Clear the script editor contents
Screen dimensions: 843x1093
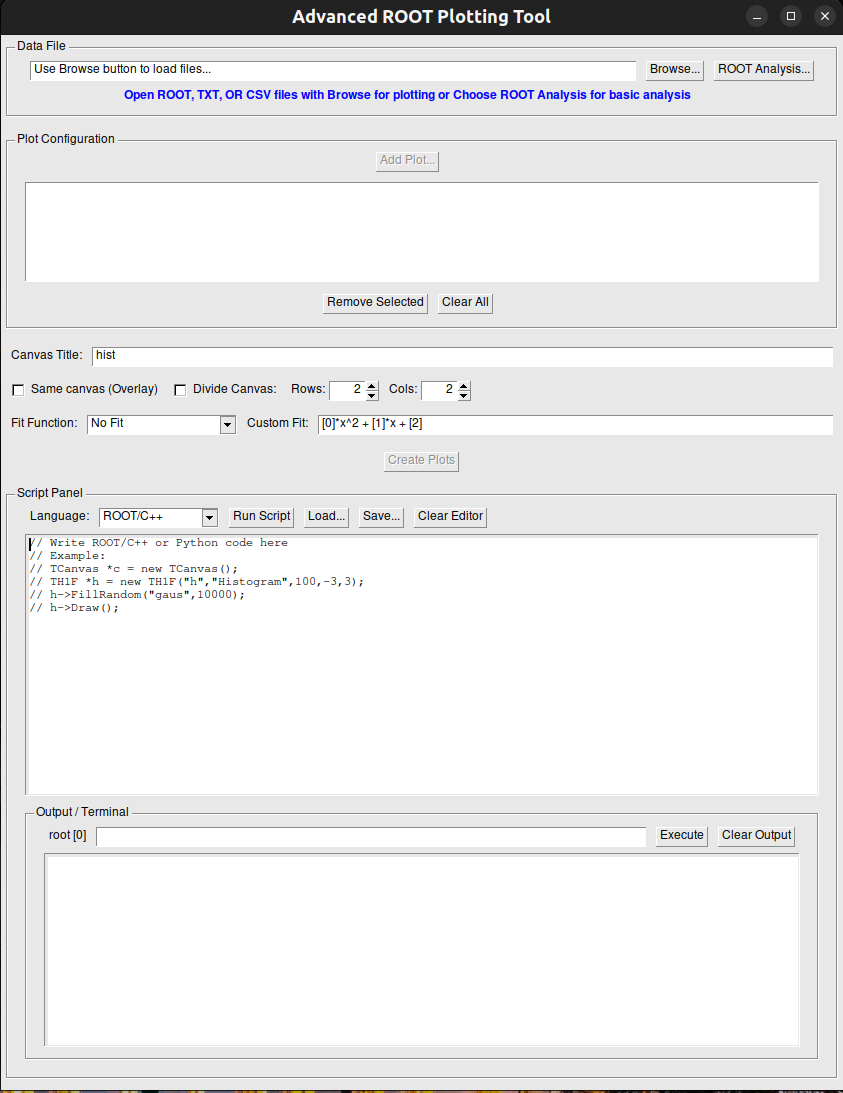click(x=449, y=516)
